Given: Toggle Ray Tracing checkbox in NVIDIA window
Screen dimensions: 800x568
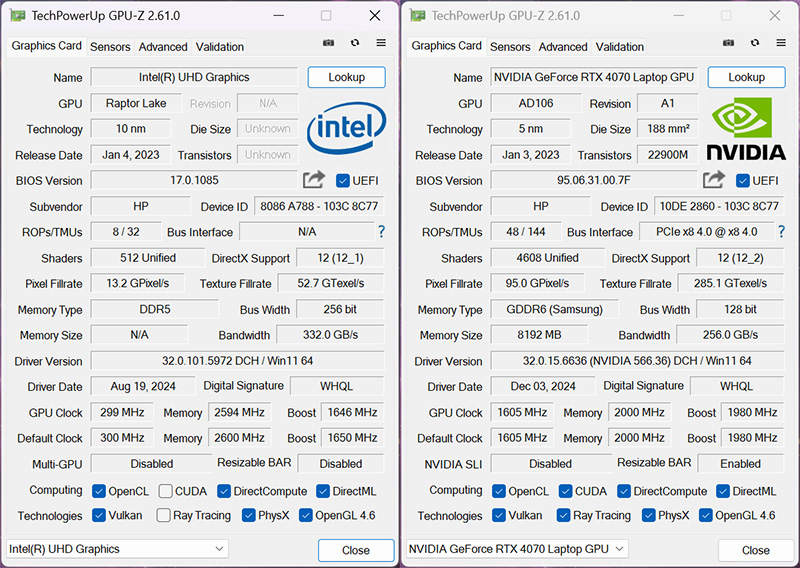Looking at the screenshot, I should click(x=563, y=515).
